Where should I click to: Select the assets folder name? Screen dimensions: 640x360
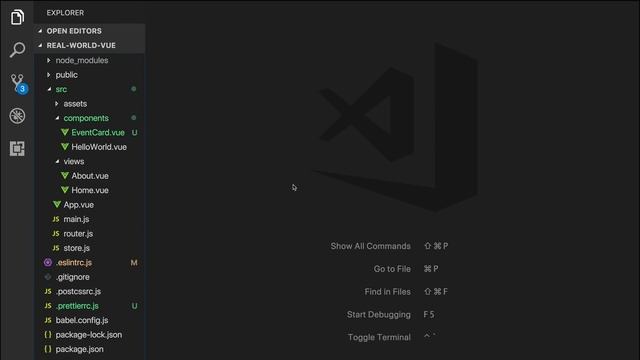pos(75,104)
